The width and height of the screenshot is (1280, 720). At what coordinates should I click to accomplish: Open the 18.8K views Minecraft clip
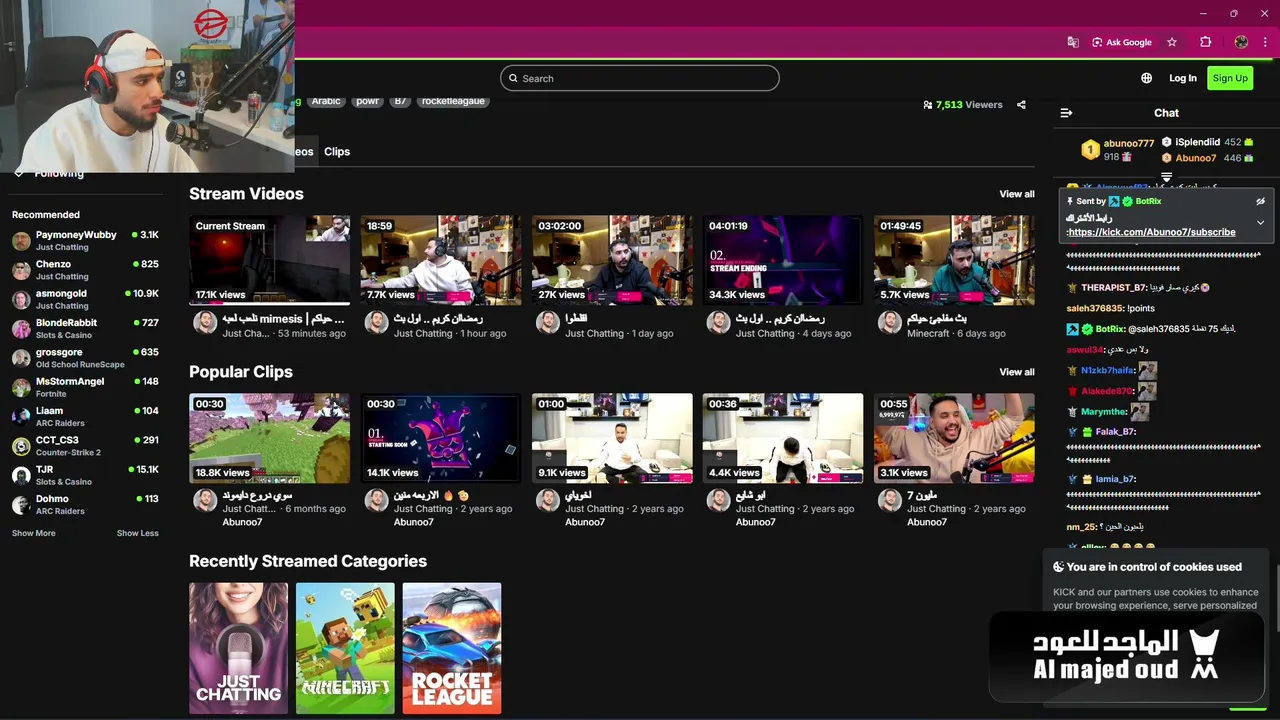[x=270, y=438]
